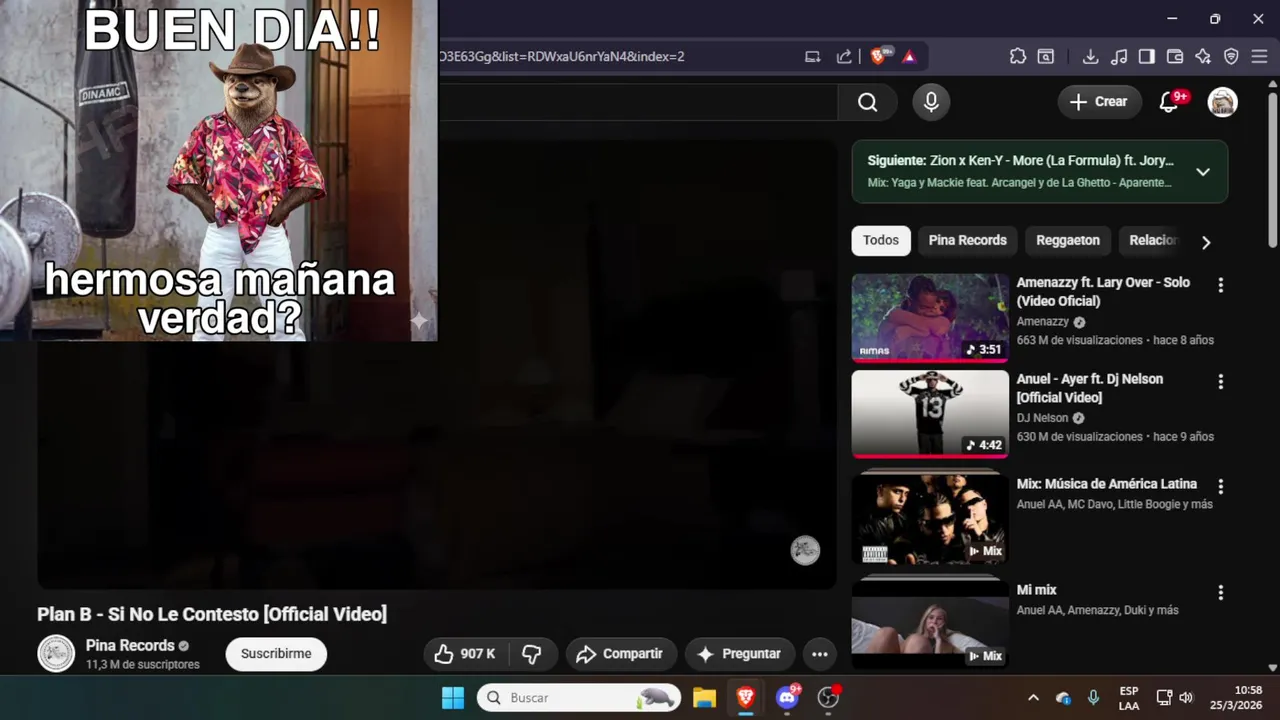1280x720 pixels.
Task: Open ESP LAA keyboard language switcher
Action: point(1129,698)
